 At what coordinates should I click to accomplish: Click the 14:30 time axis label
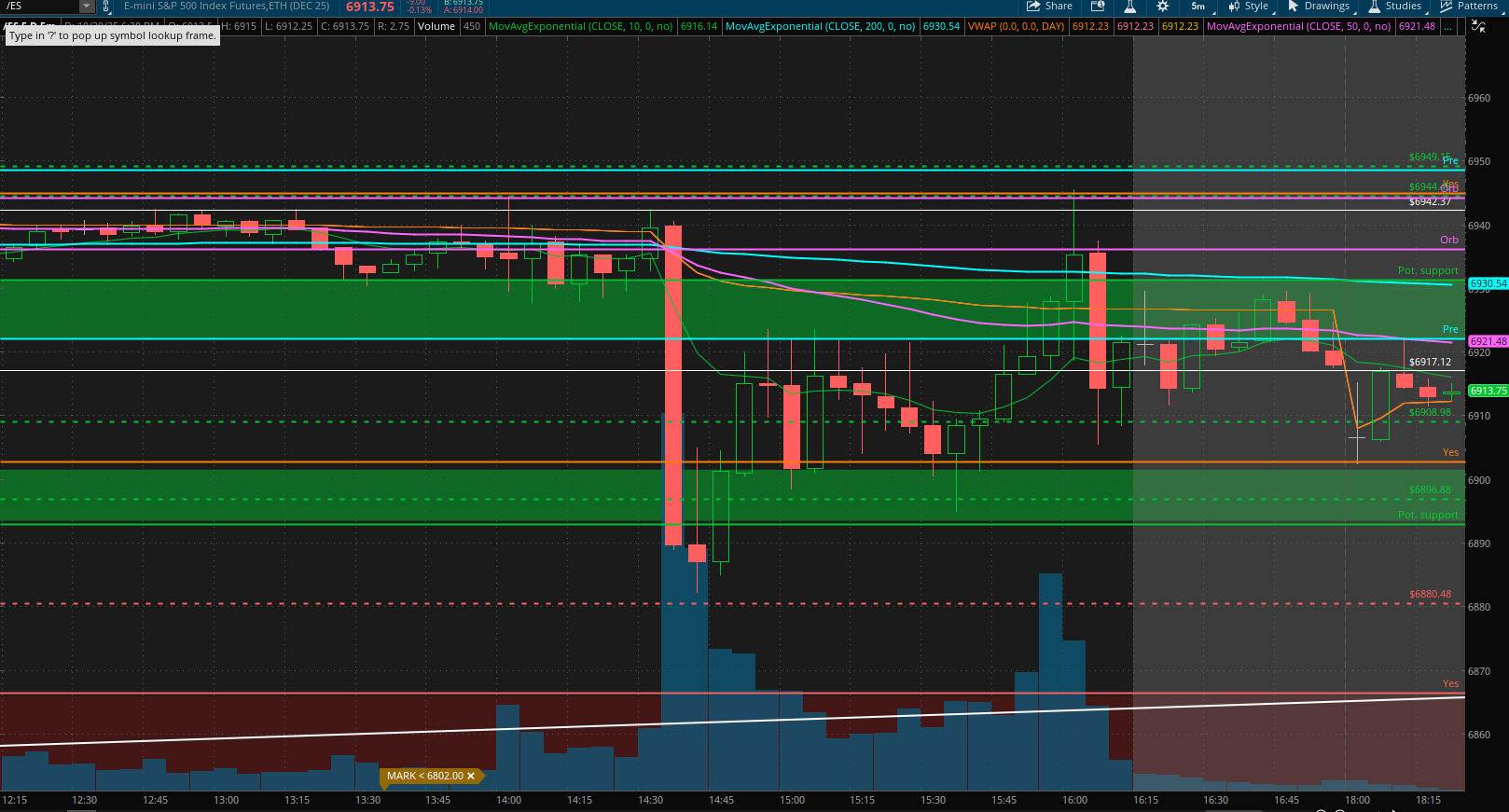pos(650,800)
